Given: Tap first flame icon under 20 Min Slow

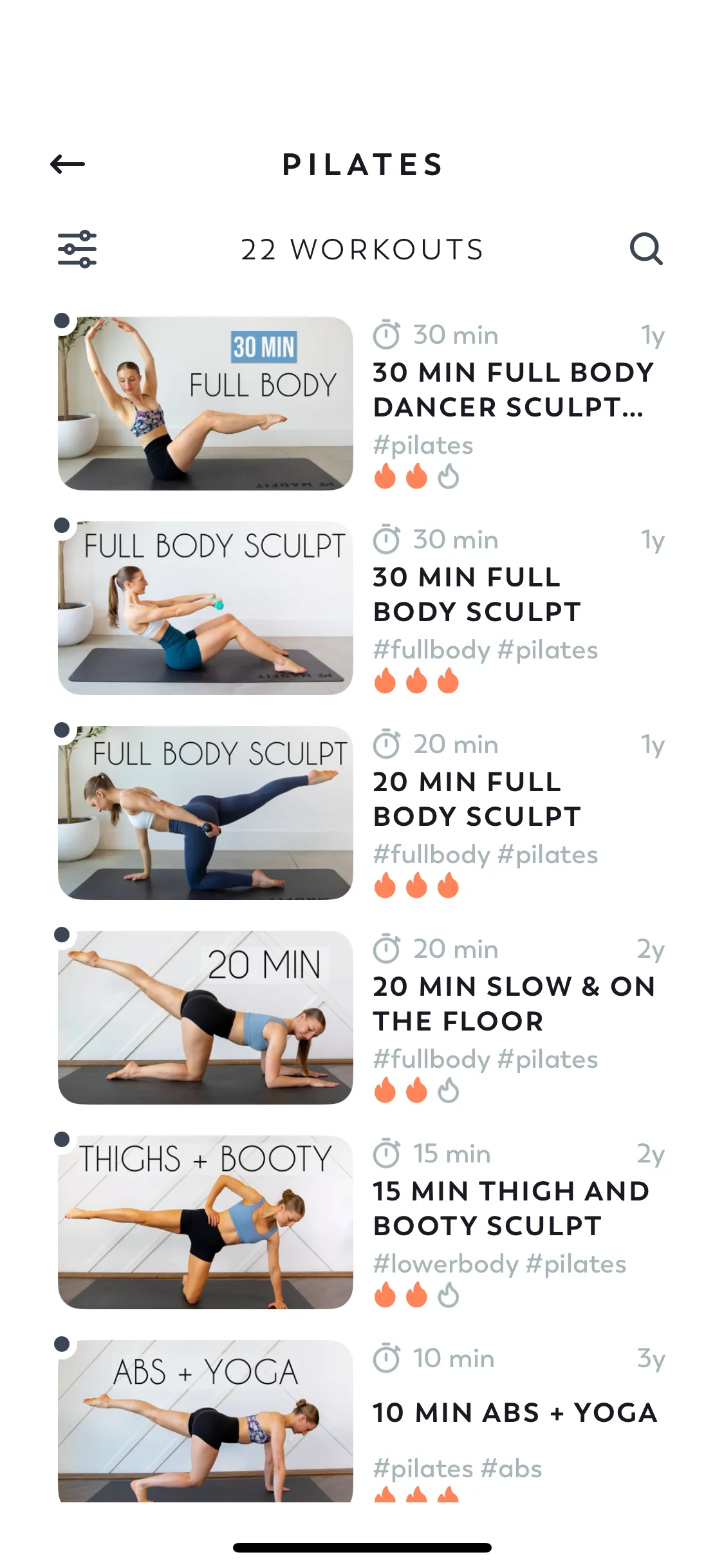Looking at the screenshot, I should click(x=385, y=1091).
